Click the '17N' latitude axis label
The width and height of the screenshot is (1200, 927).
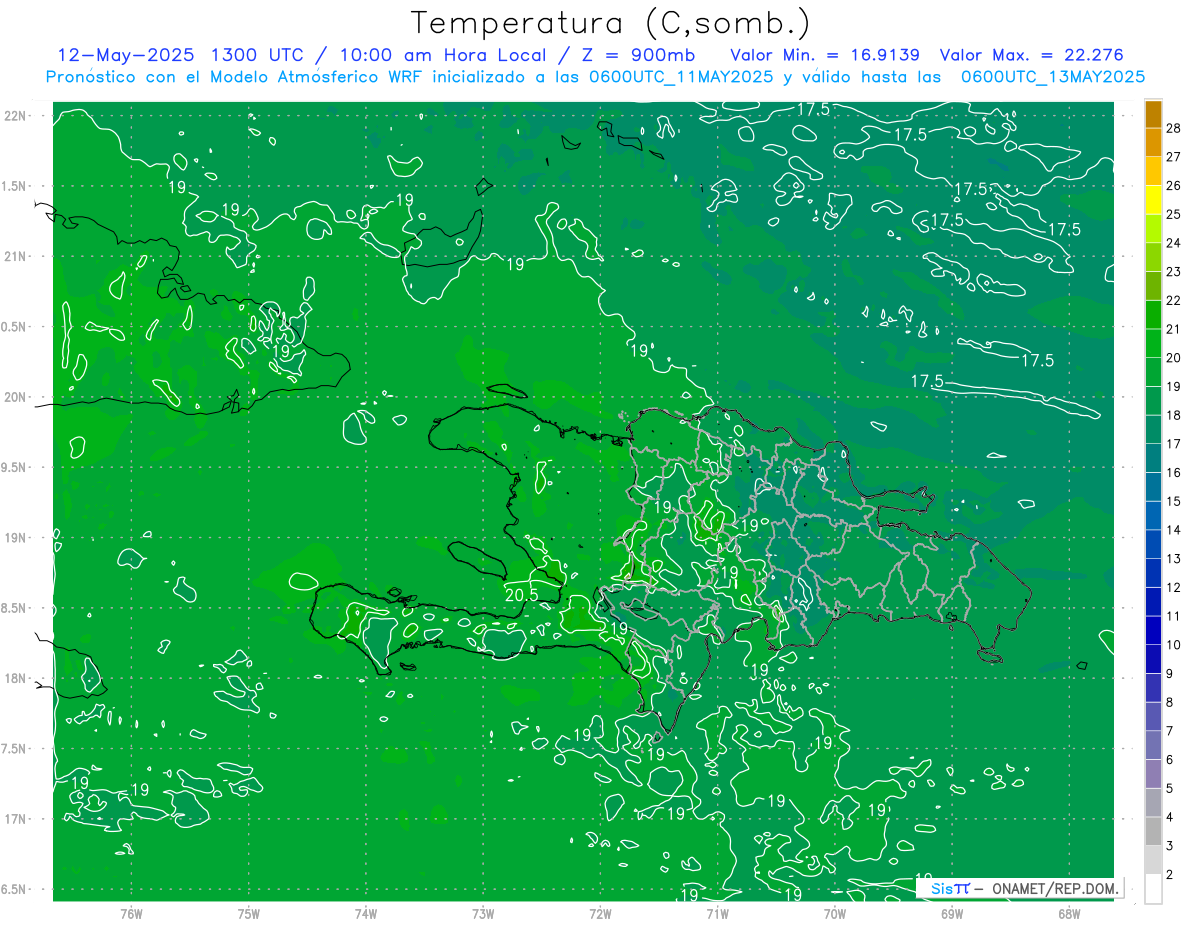click(x=15, y=819)
